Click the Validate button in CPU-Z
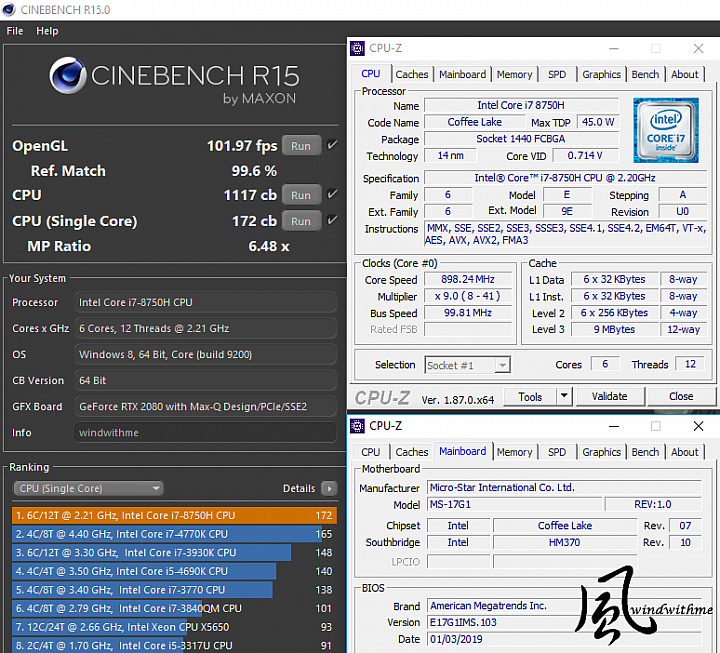 610,396
